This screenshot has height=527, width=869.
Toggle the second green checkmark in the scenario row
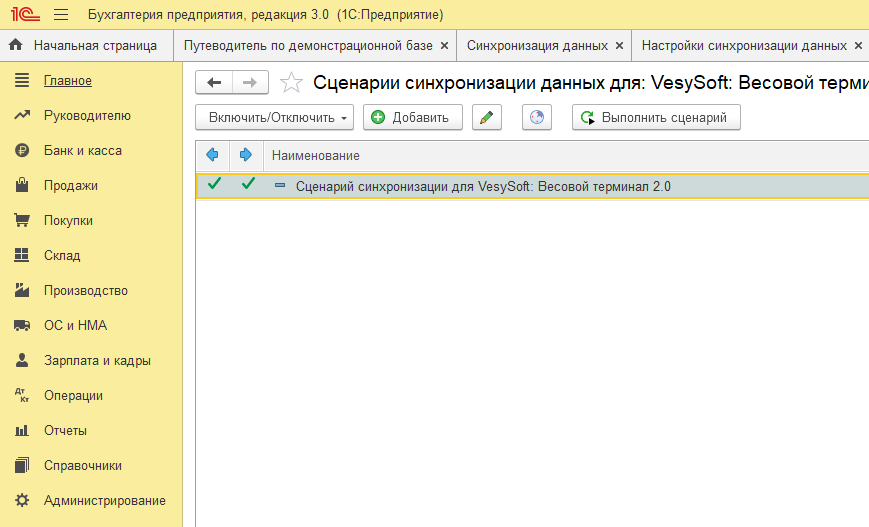248,185
